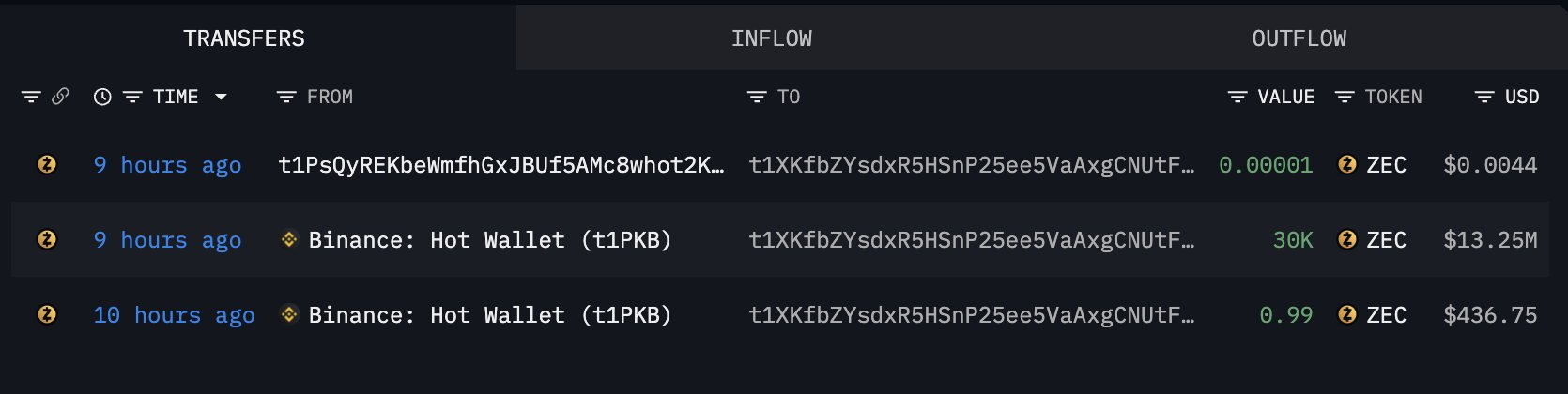Switch to the INFLOW tab
This screenshot has height=394, width=1568.
pyautogui.click(x=771, y=38)
